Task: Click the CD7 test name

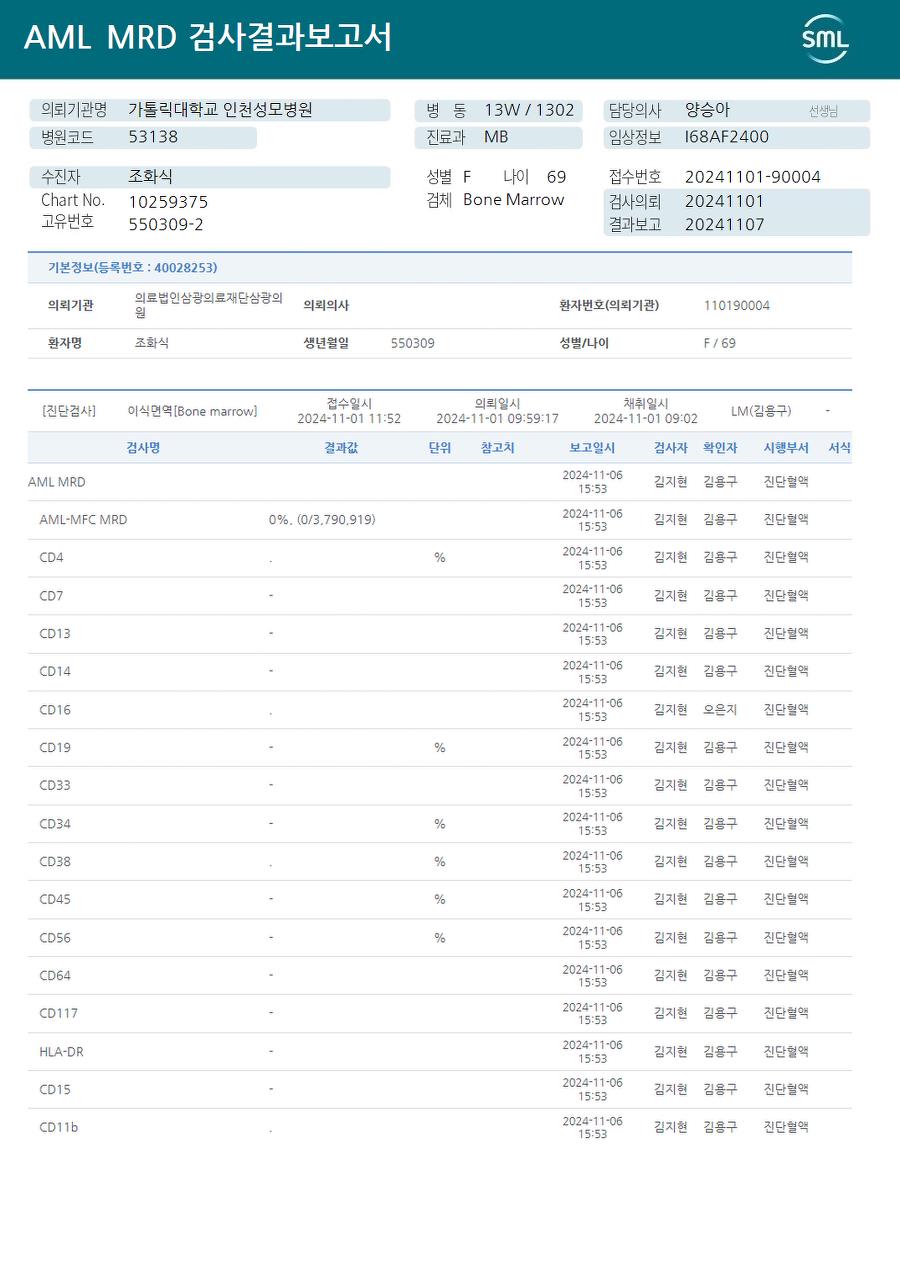Action: (51, 596)
